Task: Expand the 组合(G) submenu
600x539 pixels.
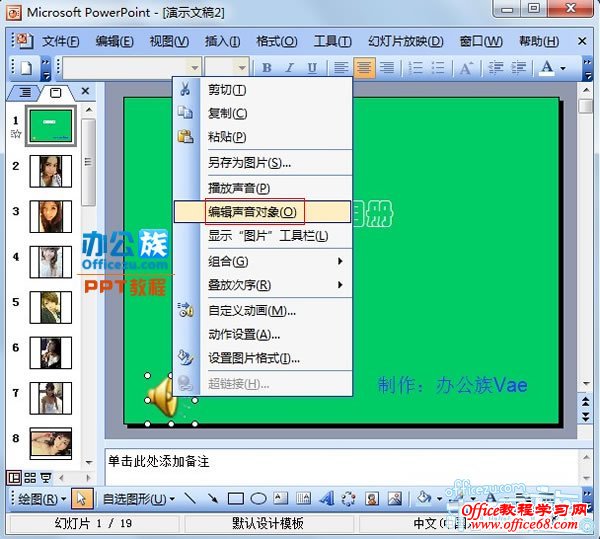Action: (x=262, y=262)
